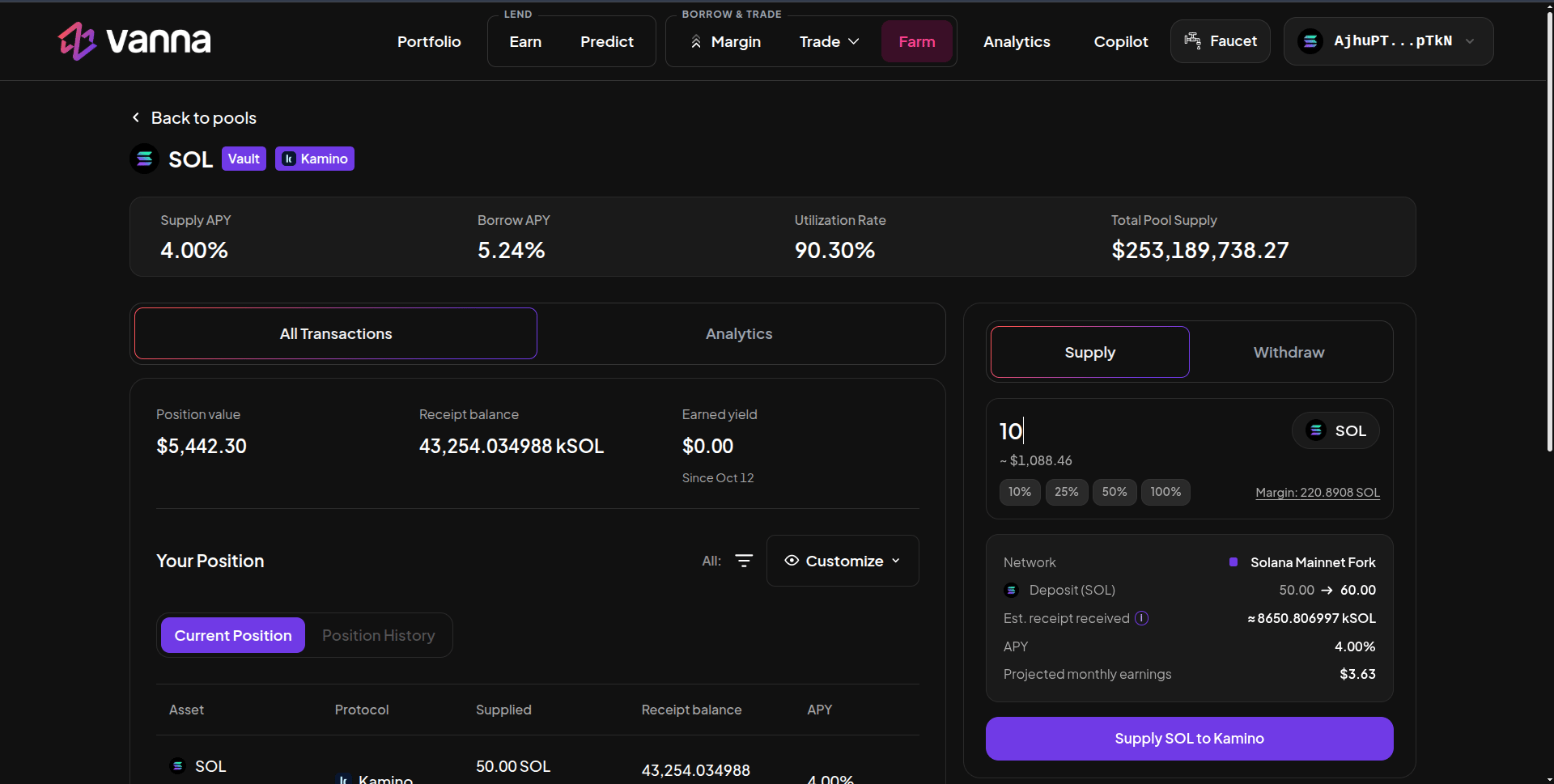Click the Asset column header
1554x784 pixels.
[x=186, y=710]
